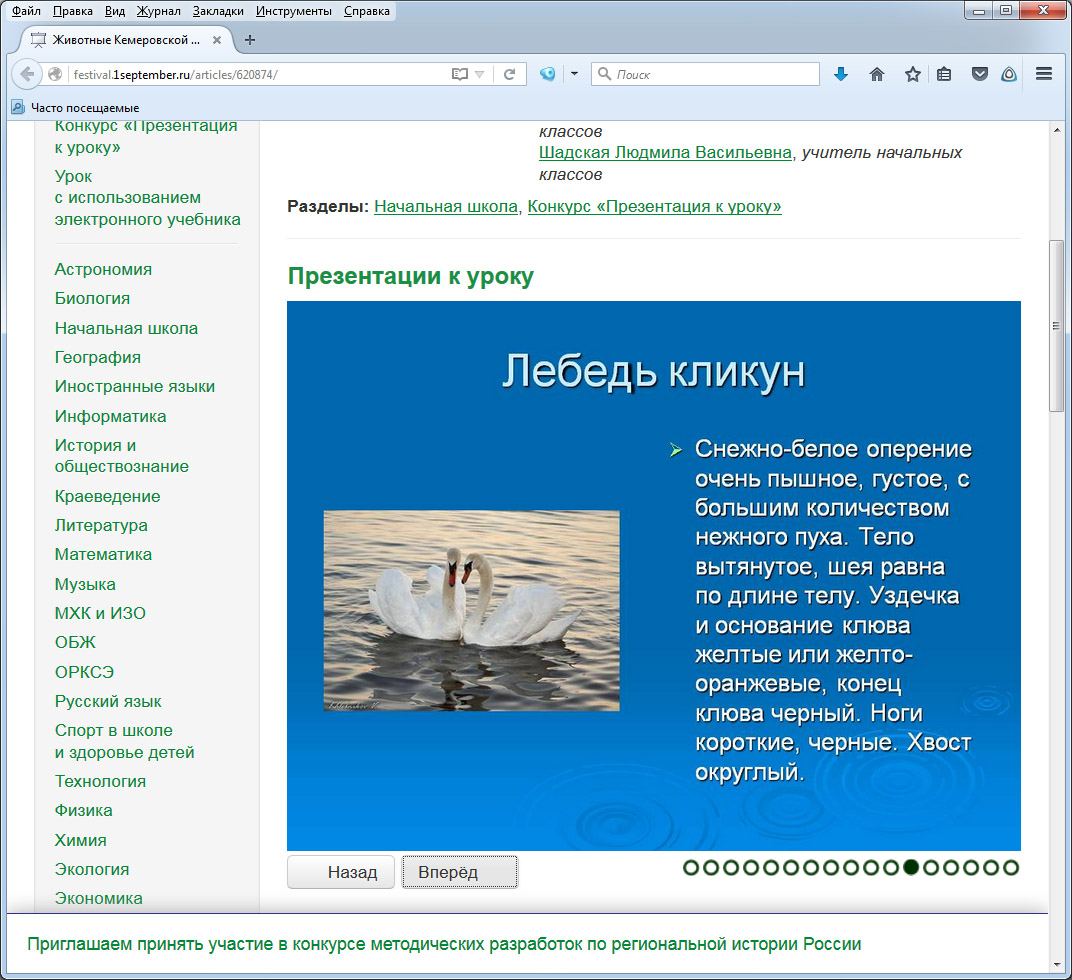Open the bookmarks list icon
This screenshot has width=1072, height=980.
tap(944, 74)
